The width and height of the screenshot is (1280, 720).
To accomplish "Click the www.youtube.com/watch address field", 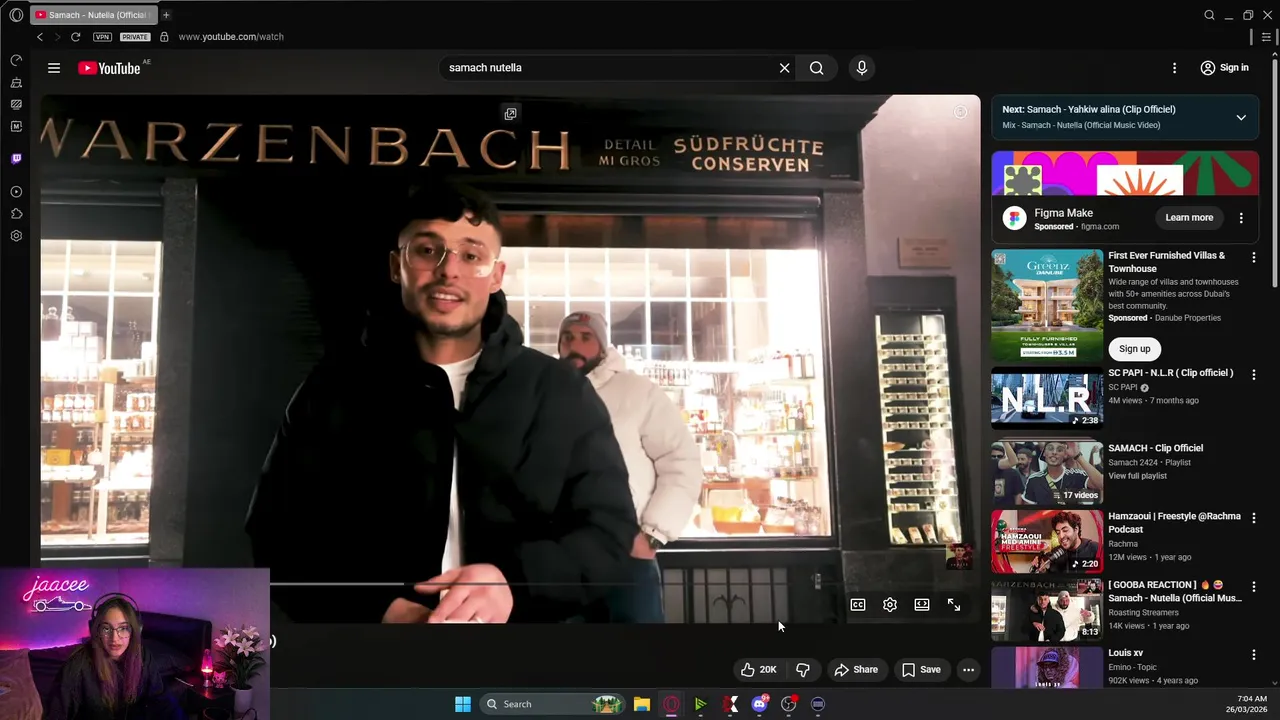I will (x=231, y=37).
